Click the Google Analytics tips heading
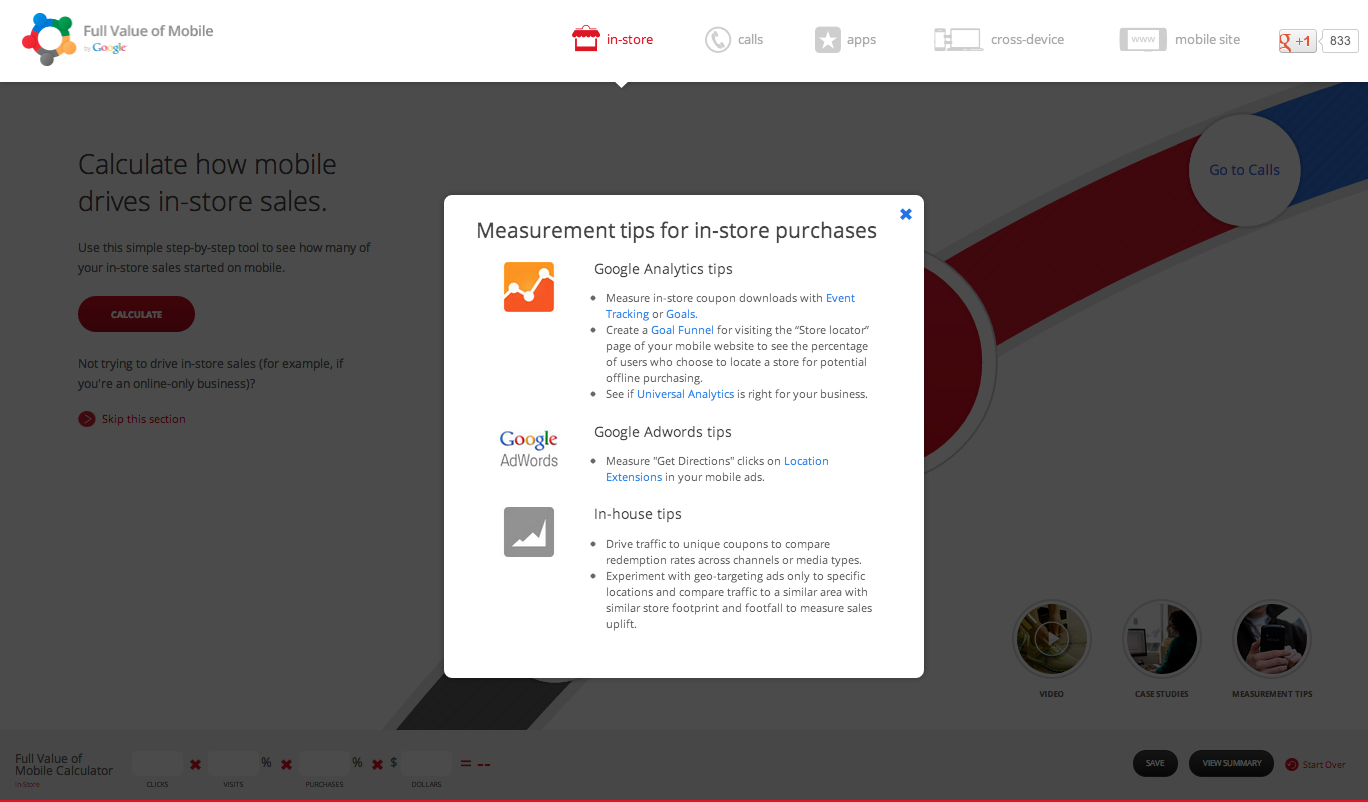This screenshot has width=1368, height=802. 663,269
